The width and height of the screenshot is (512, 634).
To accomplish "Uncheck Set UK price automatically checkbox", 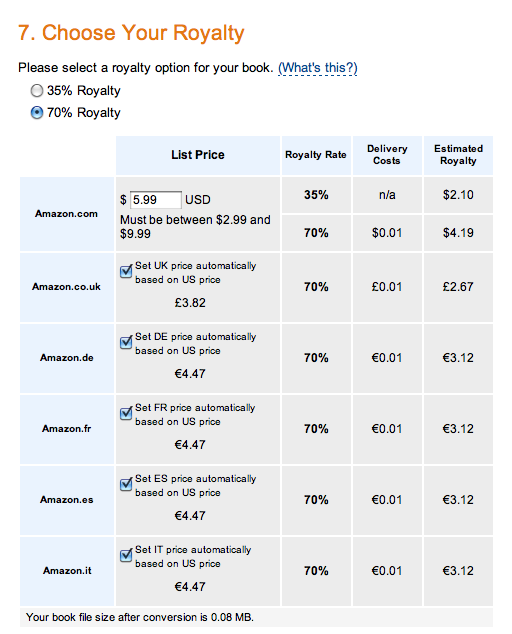I will [x=126, y=271].
